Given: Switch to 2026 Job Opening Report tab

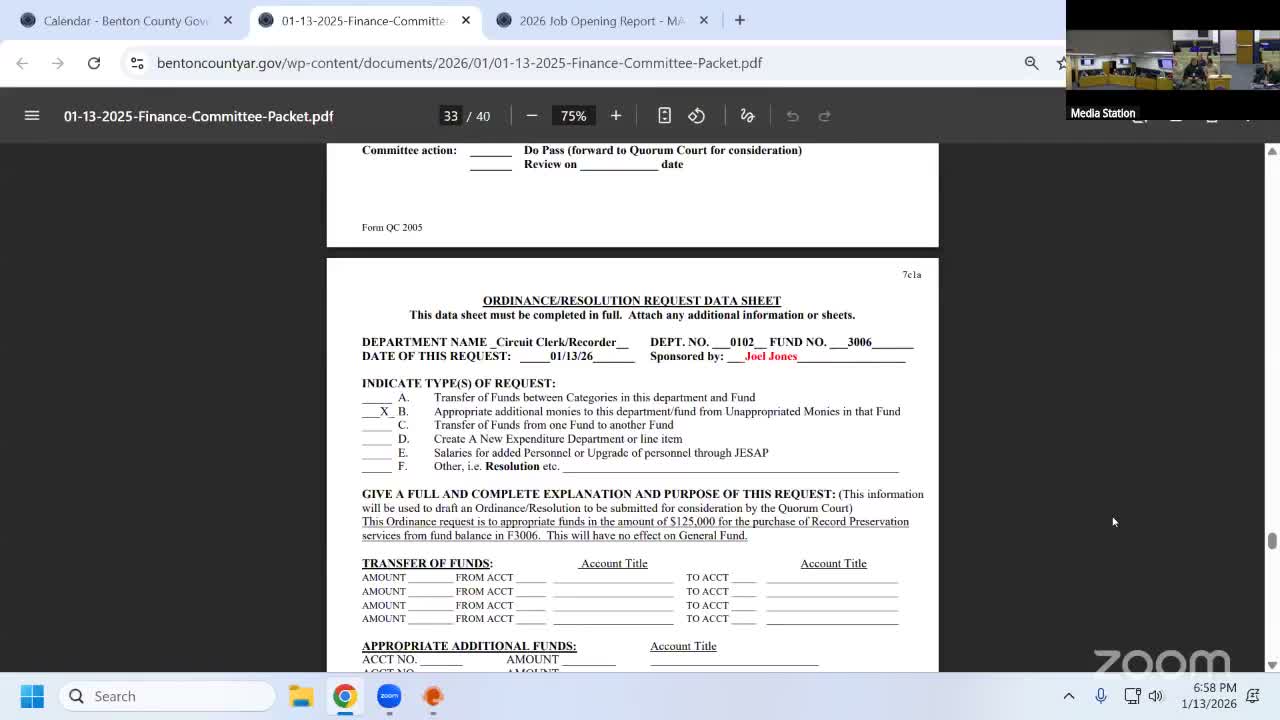Looking at the screenshot, I should point(600,20).
